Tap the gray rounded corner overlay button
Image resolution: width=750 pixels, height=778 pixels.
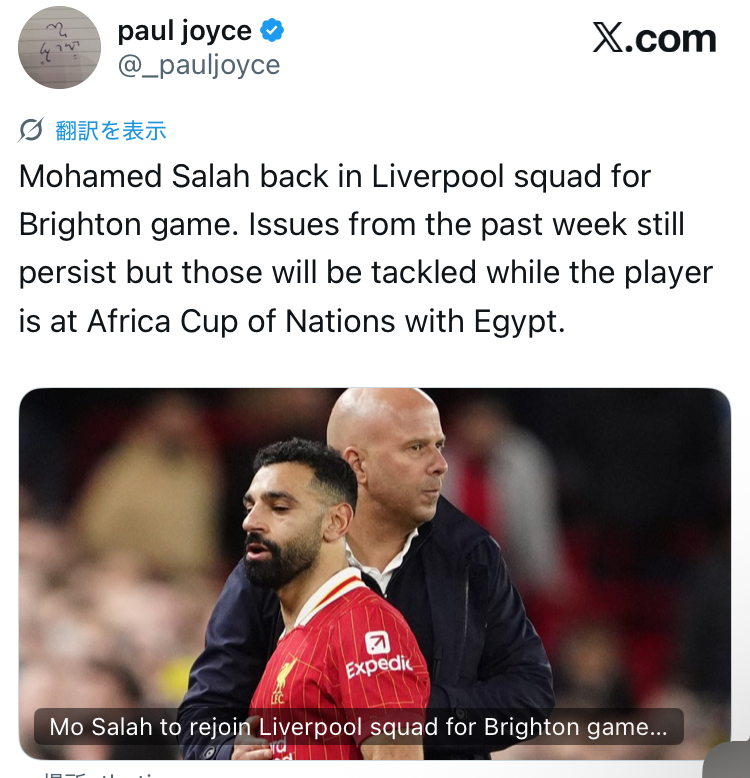click(x=727, y=760)
